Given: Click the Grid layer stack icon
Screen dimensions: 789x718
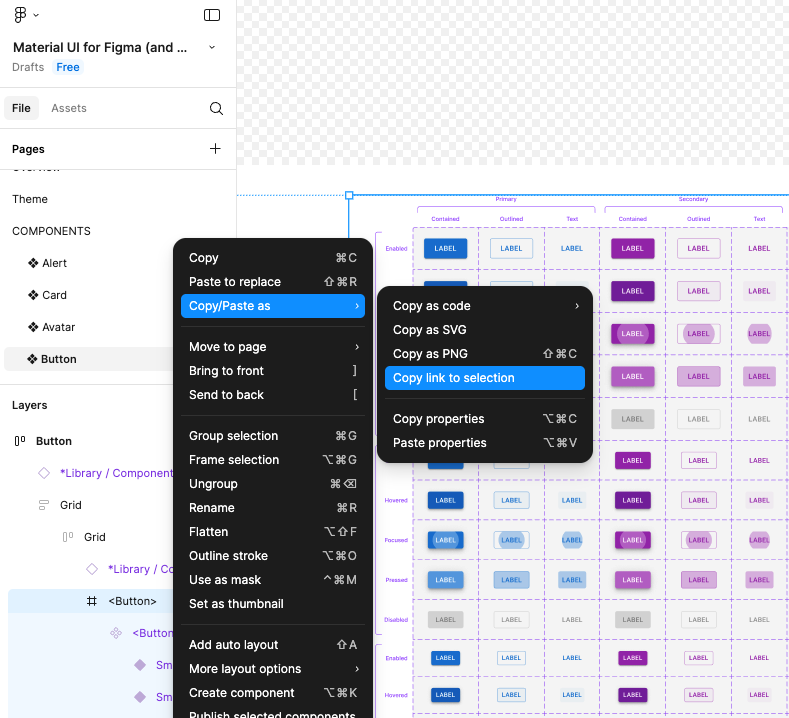Looking at the screenshot, I should (x=44, y=505).
